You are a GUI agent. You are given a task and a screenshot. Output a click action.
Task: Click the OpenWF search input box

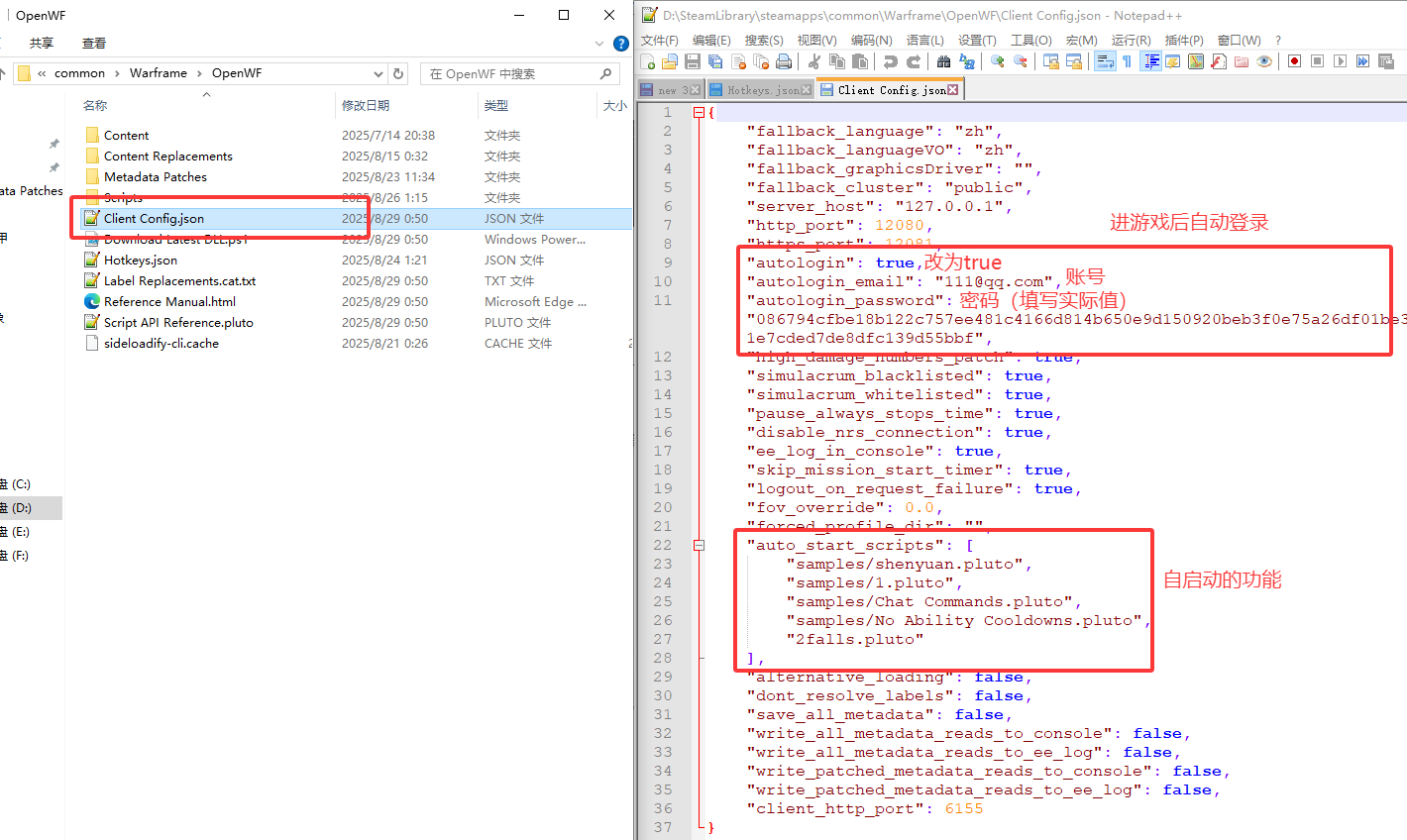(510, 73)
